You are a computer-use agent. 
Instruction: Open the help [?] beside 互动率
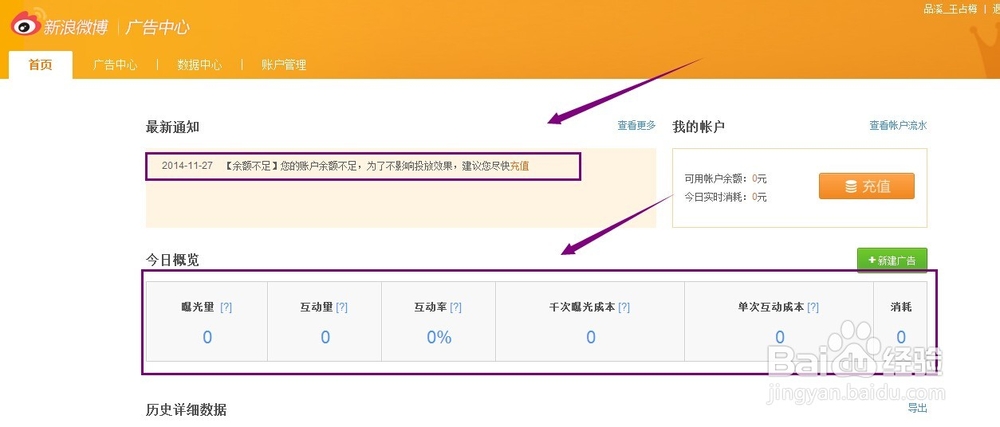455,307
